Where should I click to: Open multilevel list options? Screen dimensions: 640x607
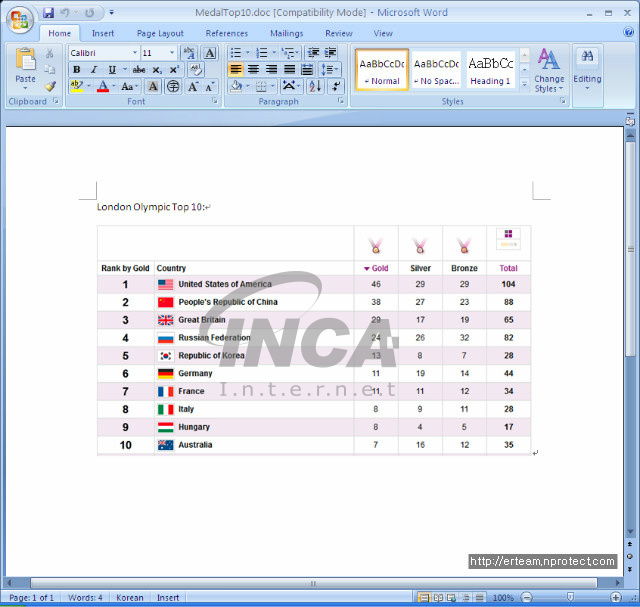click(289, 53)
